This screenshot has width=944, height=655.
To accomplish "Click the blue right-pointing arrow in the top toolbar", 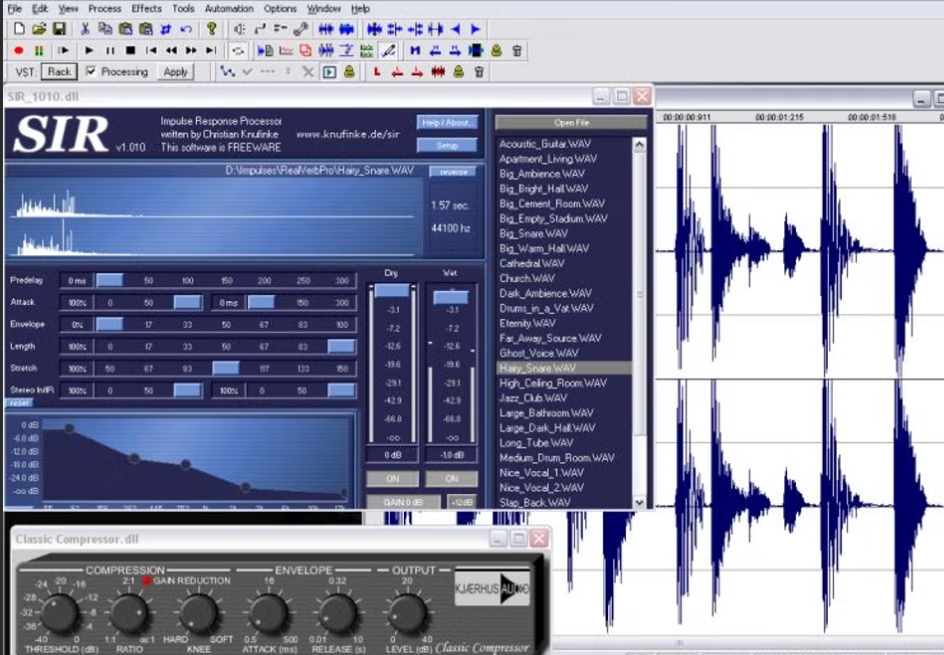I will (476, 29).
